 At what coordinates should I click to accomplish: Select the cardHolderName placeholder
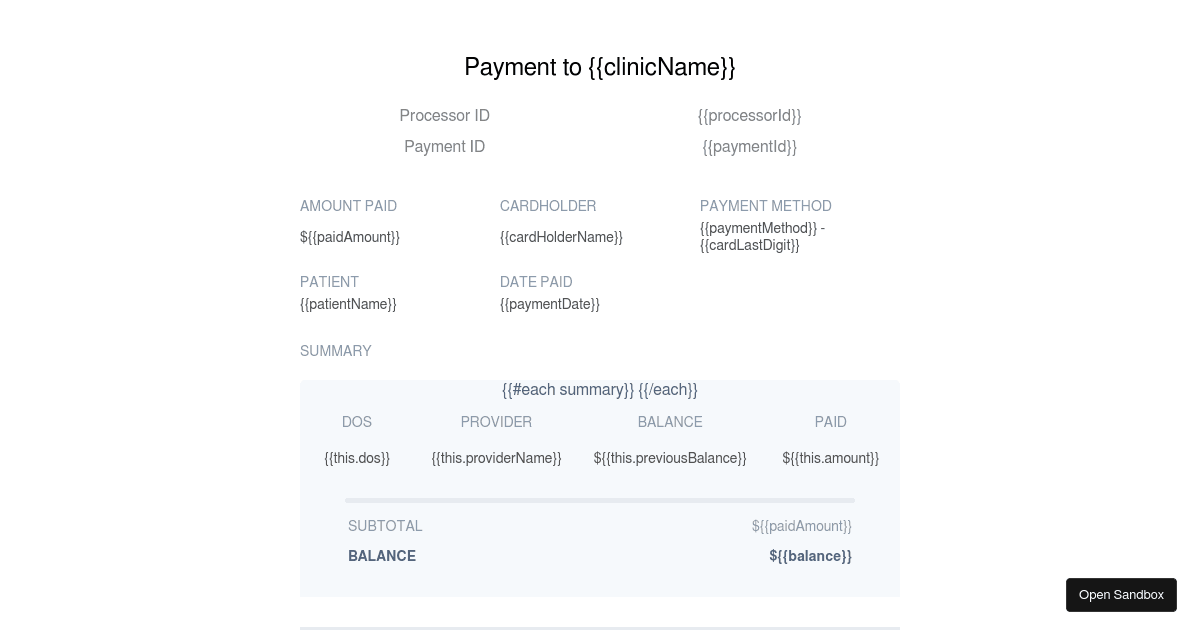click(x=561, y=237)
